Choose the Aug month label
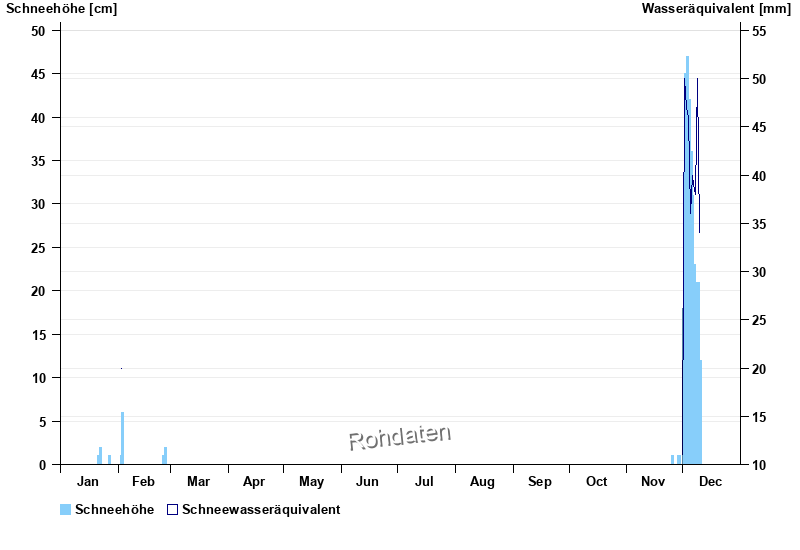800x550 pixels. pos(482,483)
